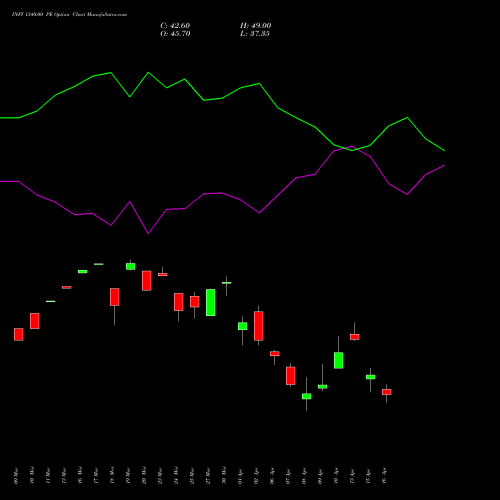Click the '11 Mar' date label on the axis
Image resolution: width=500 pixels, height=500 pixels.
[49, 476]
